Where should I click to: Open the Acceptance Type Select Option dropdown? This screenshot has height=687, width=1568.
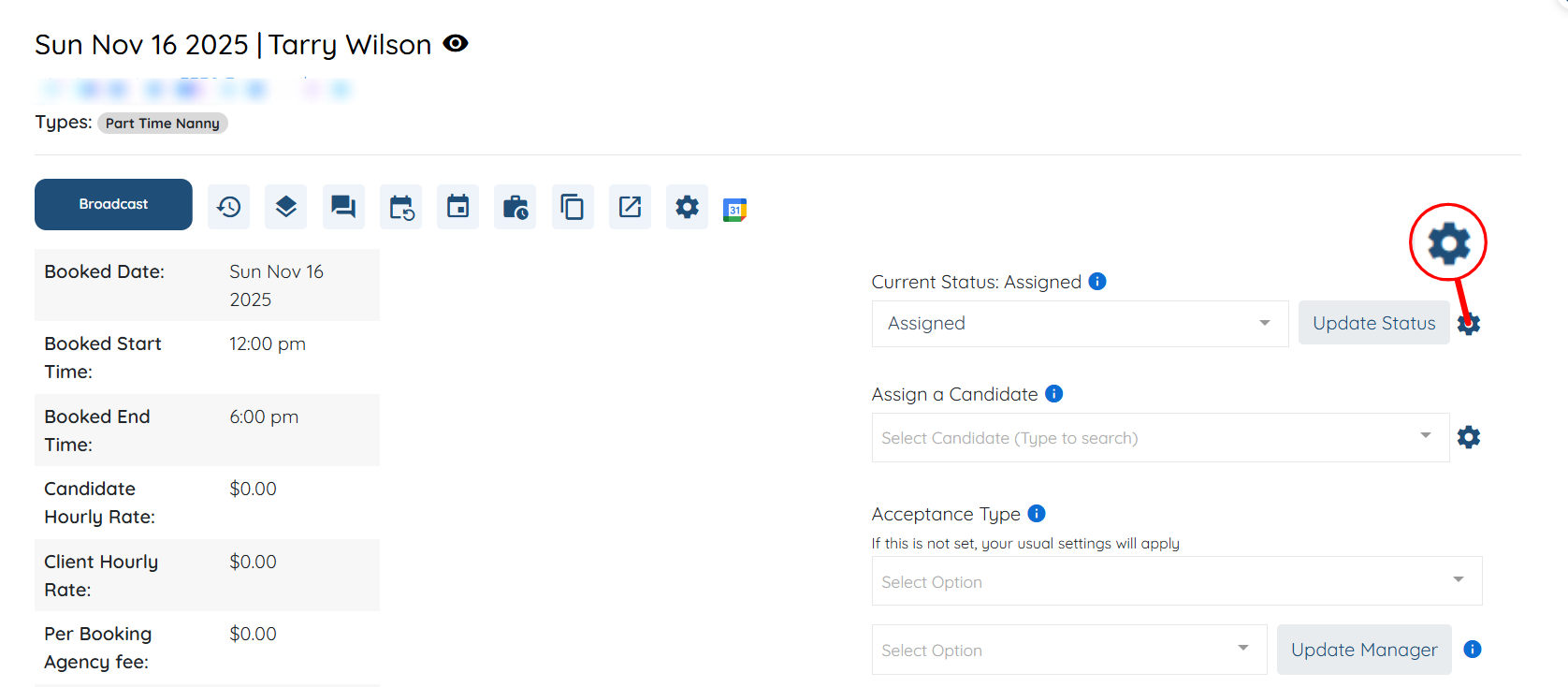pyautogui.click(x=1176, y=582)
